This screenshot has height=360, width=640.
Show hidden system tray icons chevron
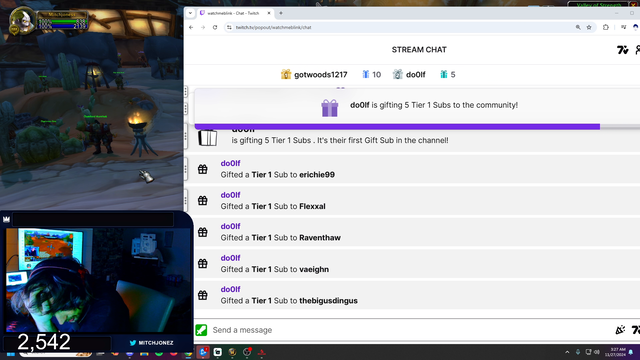(x=567, y=352)
